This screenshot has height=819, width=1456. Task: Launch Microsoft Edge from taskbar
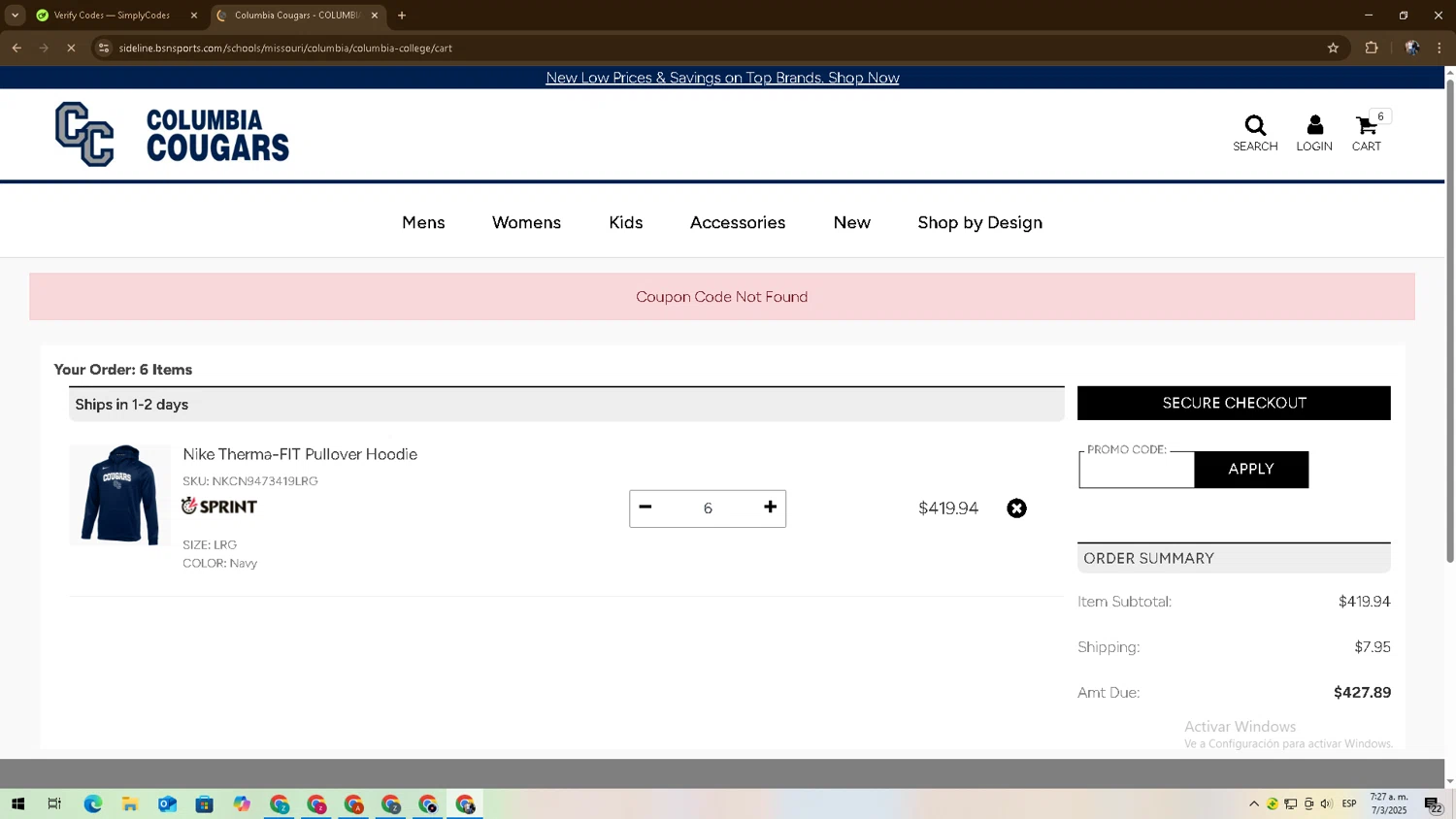tap(93, 804)
